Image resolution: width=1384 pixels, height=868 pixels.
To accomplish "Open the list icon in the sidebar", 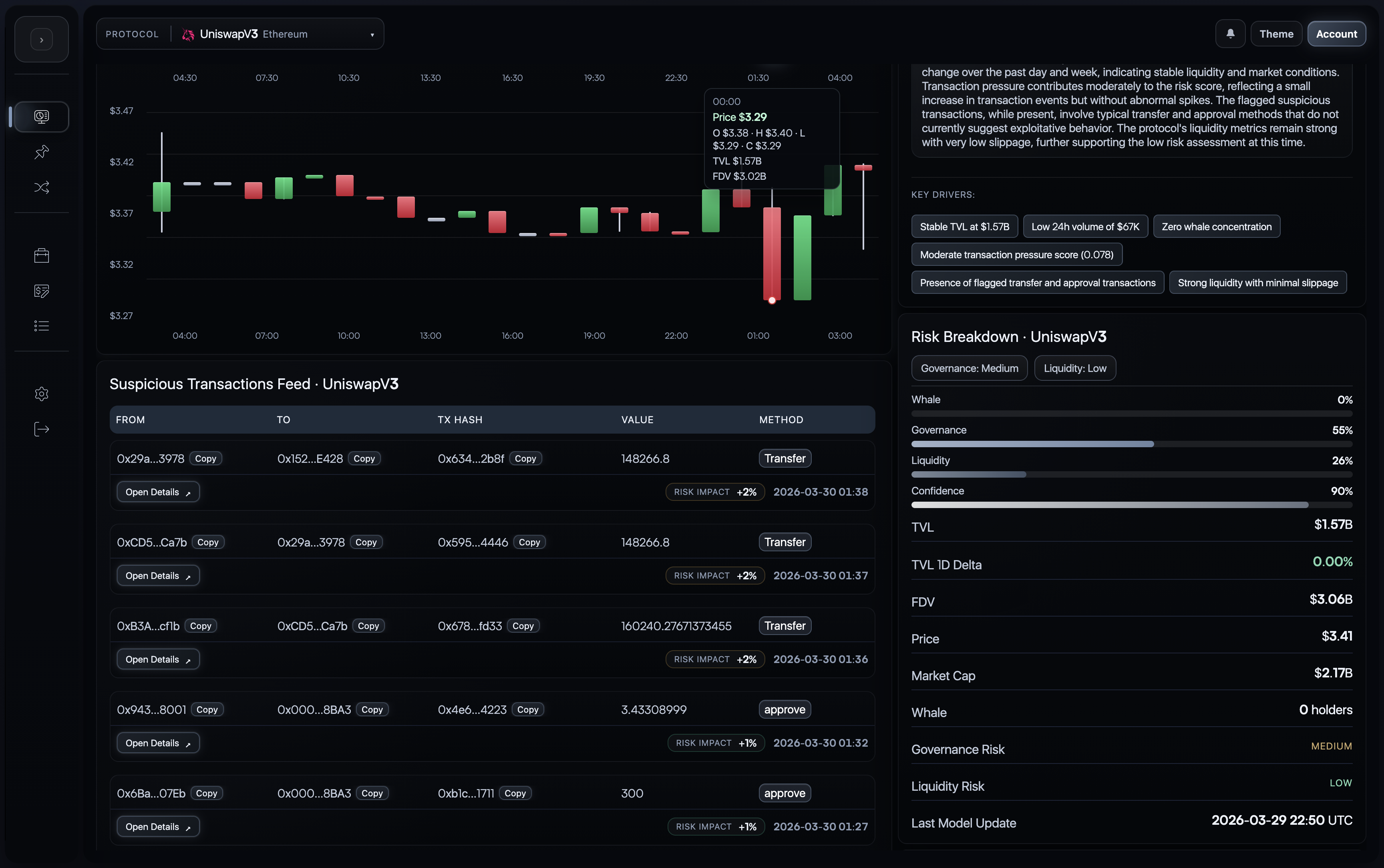I will coord(41,326).
